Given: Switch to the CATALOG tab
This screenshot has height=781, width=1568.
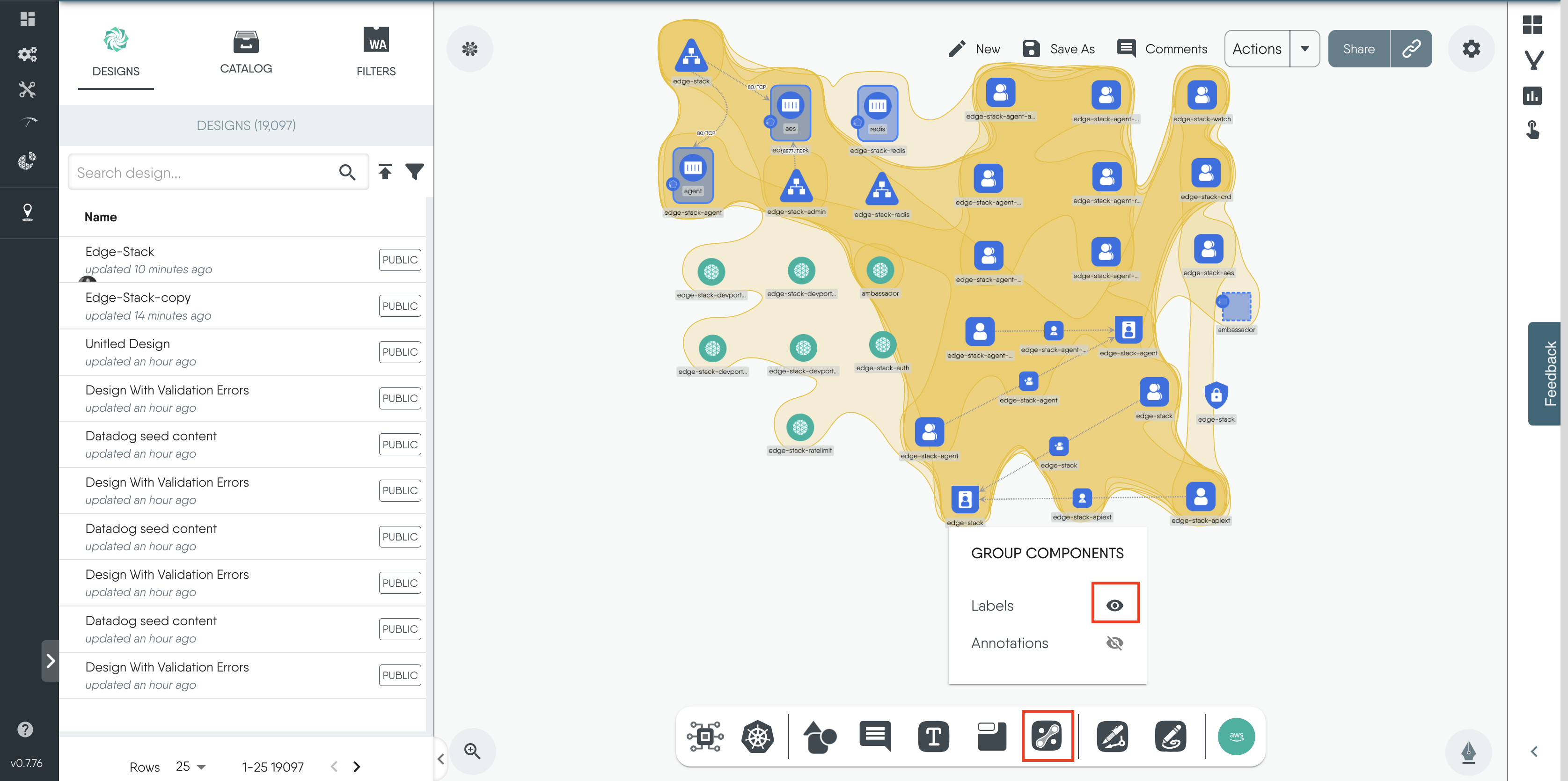Looking at the screenshot, I should click(246, 52).
